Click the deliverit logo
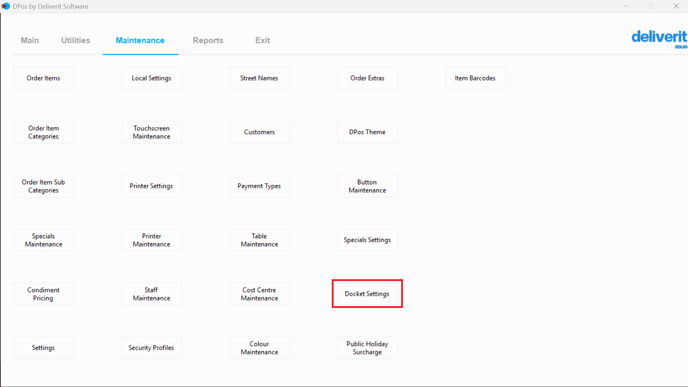688x387 pixels. [659, 39]
